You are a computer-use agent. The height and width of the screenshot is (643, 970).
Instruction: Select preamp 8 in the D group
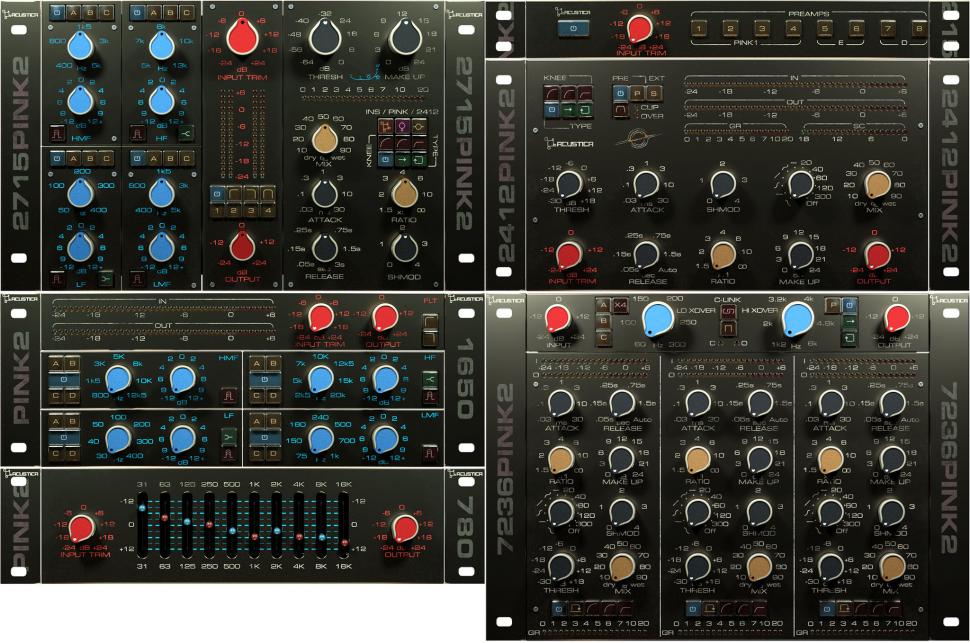[x=919, y=28]
